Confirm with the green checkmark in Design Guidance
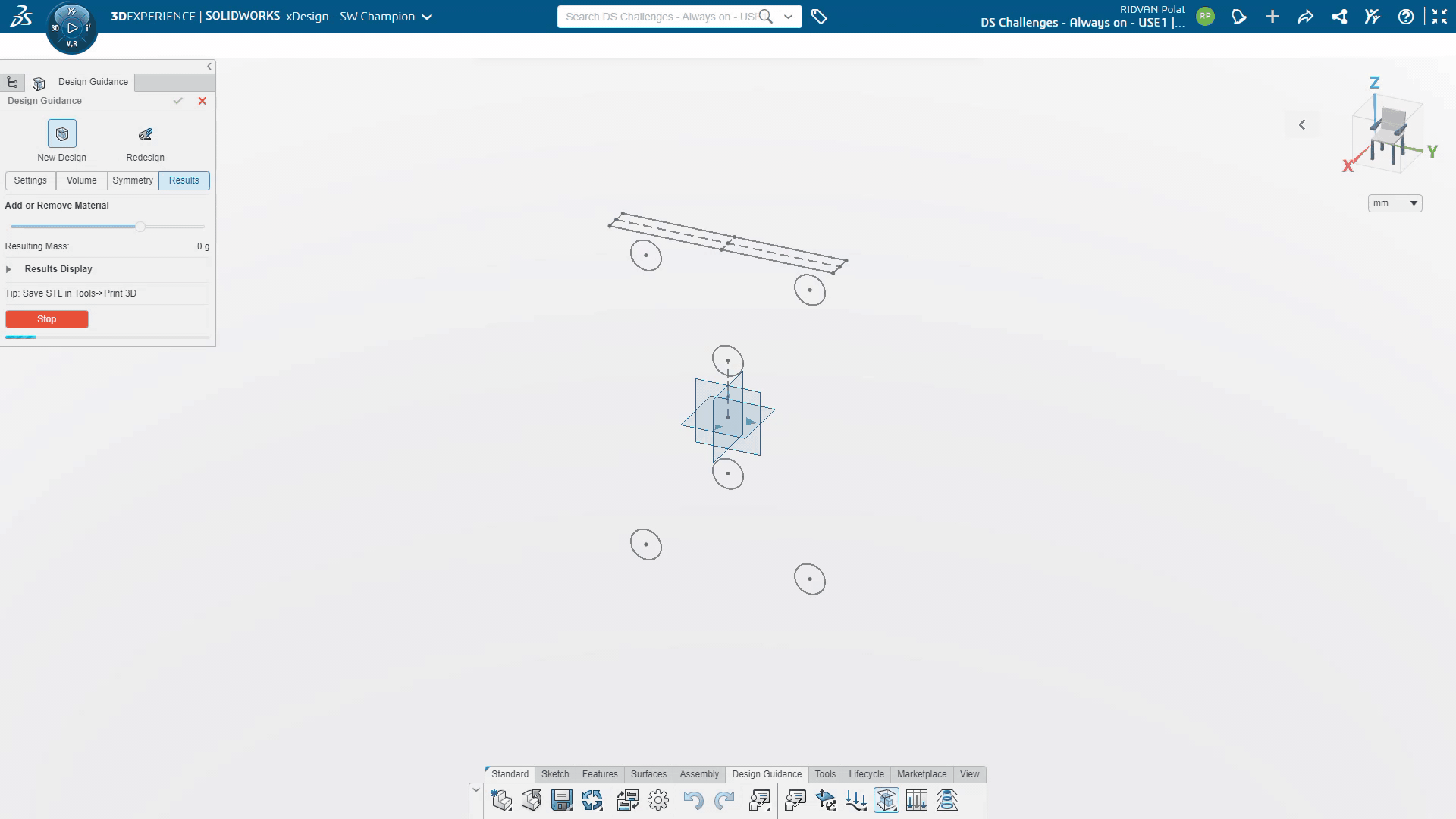The height and width of the screenshot is (819, 1456). tap(178, 100)
